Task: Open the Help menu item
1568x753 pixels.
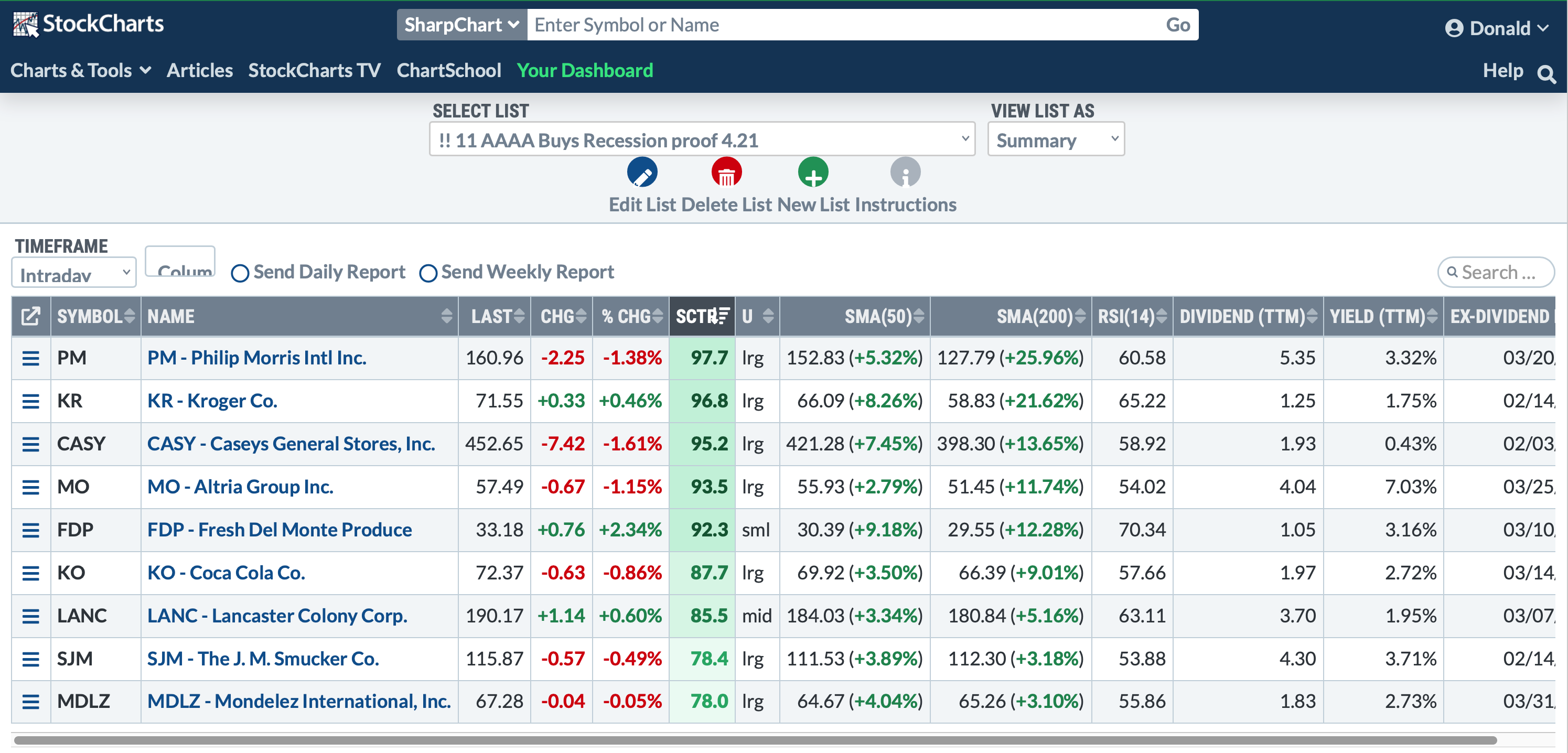Action: (1503, 71)
